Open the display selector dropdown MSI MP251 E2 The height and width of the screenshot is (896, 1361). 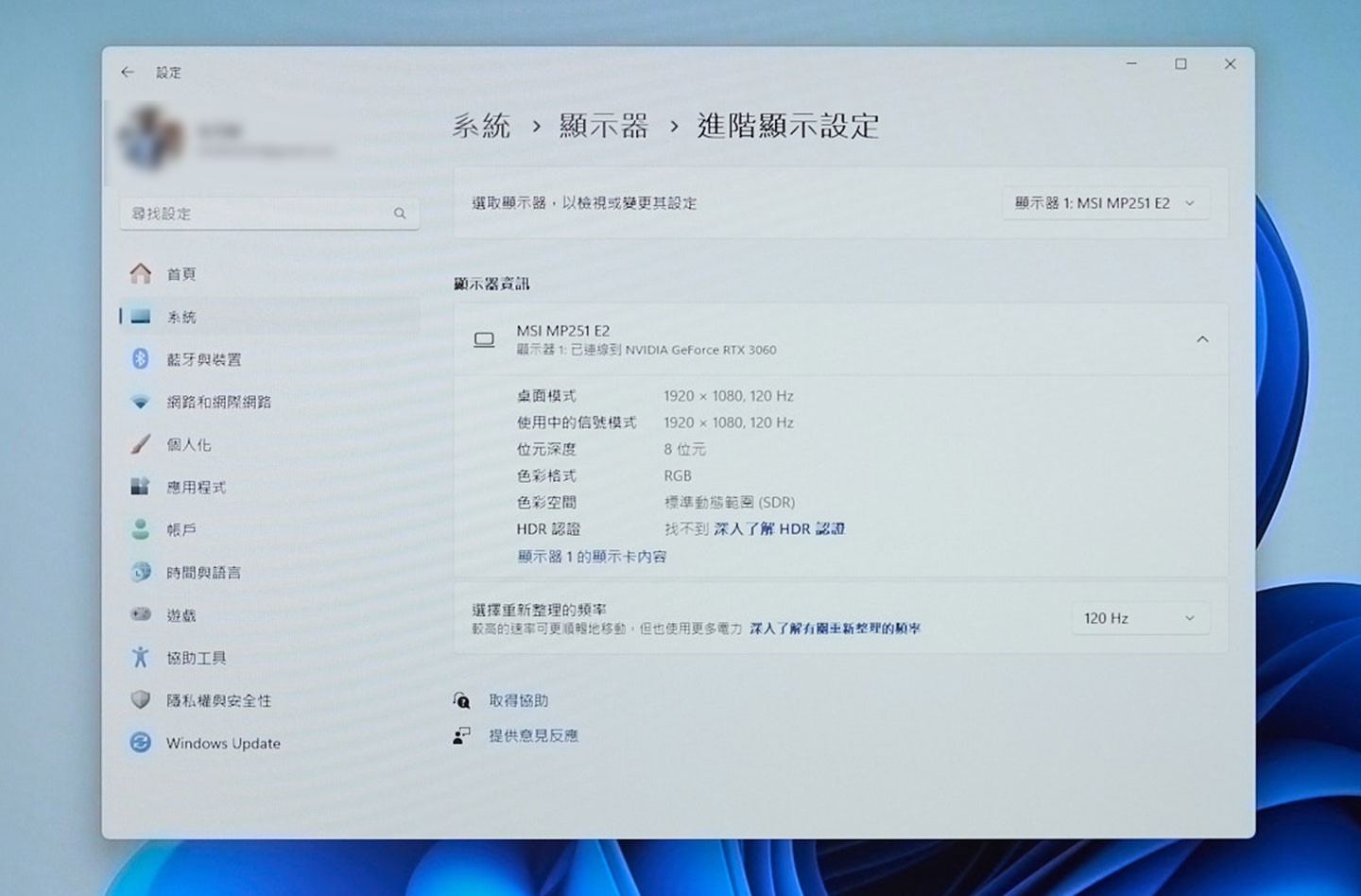[1106, 203]
